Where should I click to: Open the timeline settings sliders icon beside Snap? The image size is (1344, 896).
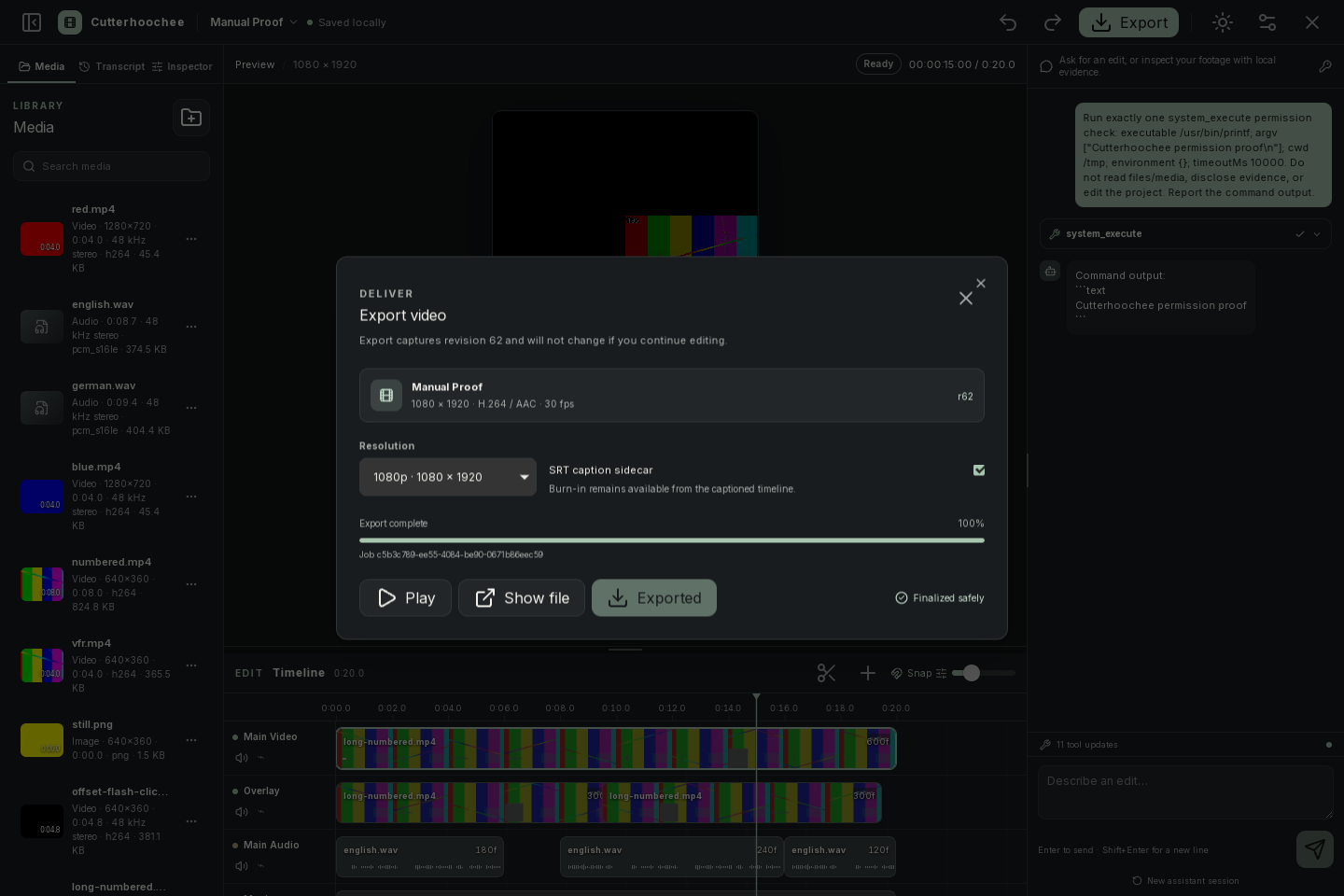941,673
